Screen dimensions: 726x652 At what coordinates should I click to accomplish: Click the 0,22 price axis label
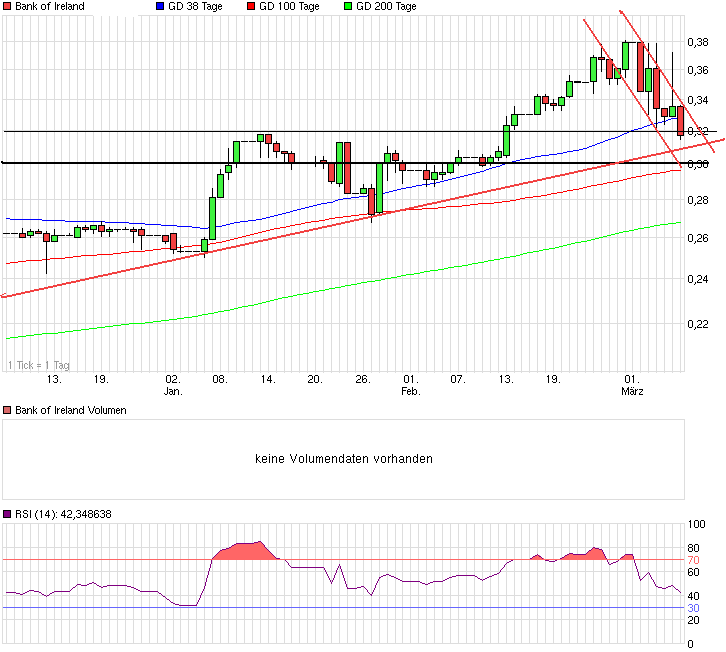click(698, 323)
